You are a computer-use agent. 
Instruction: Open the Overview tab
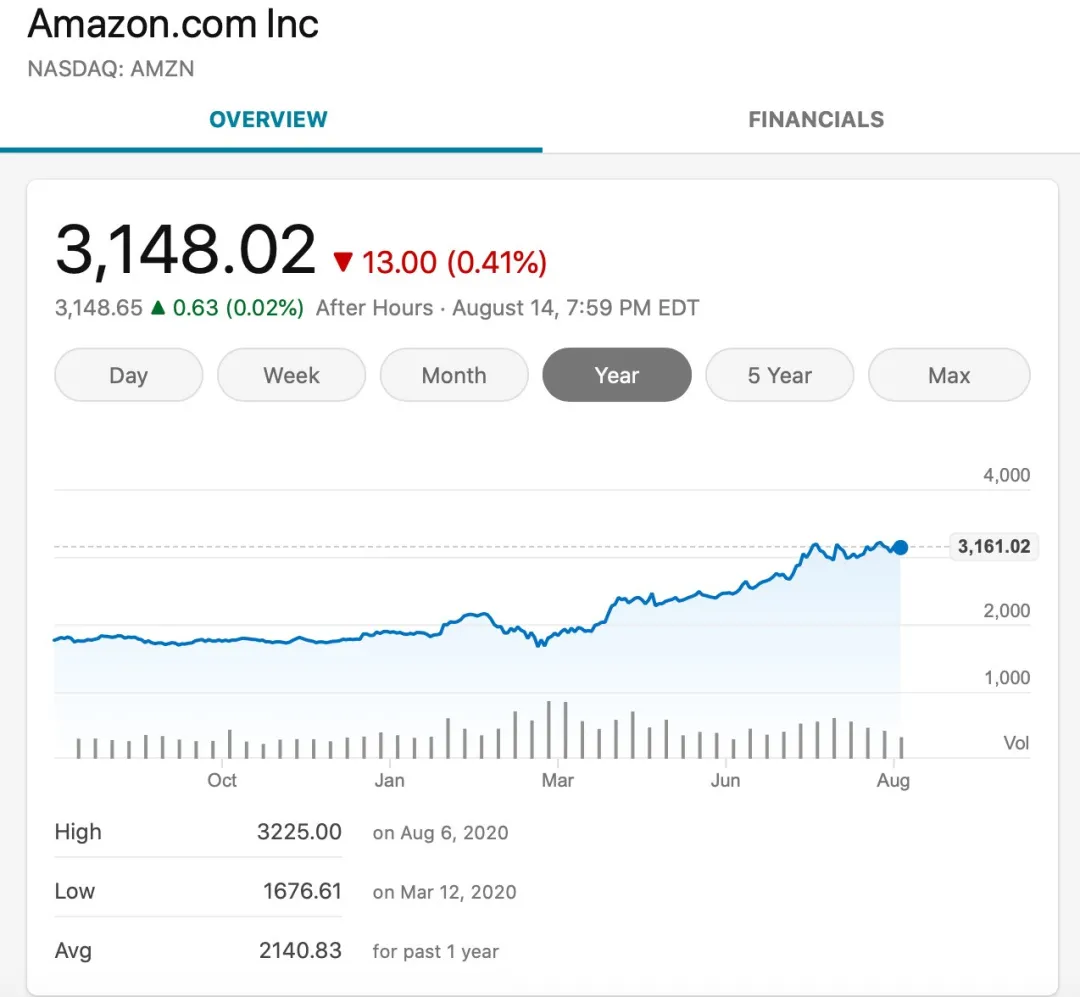(268, 120)
